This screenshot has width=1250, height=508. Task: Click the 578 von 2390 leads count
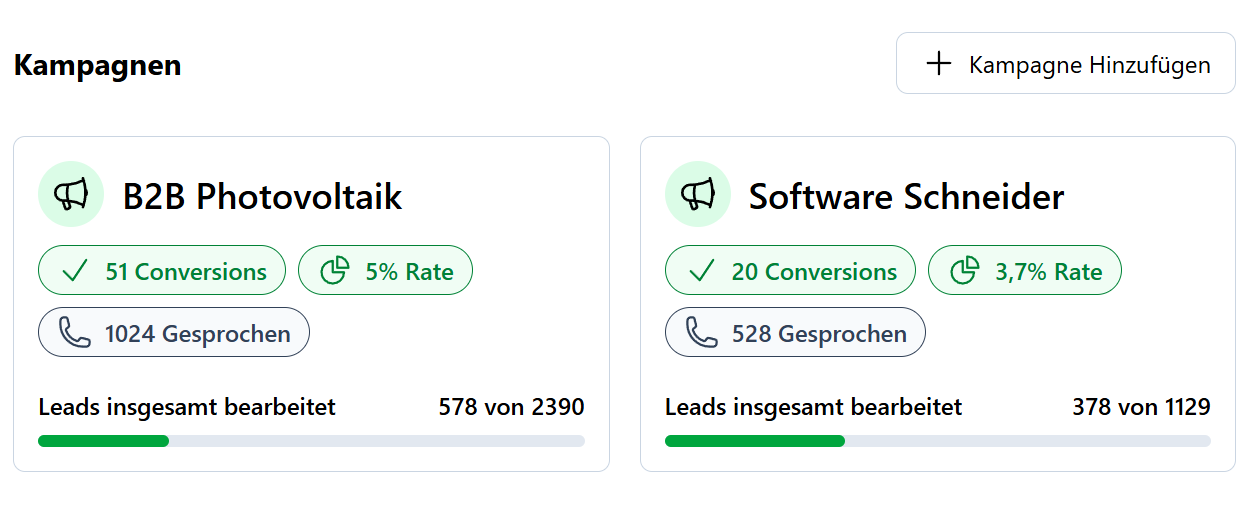512,407
